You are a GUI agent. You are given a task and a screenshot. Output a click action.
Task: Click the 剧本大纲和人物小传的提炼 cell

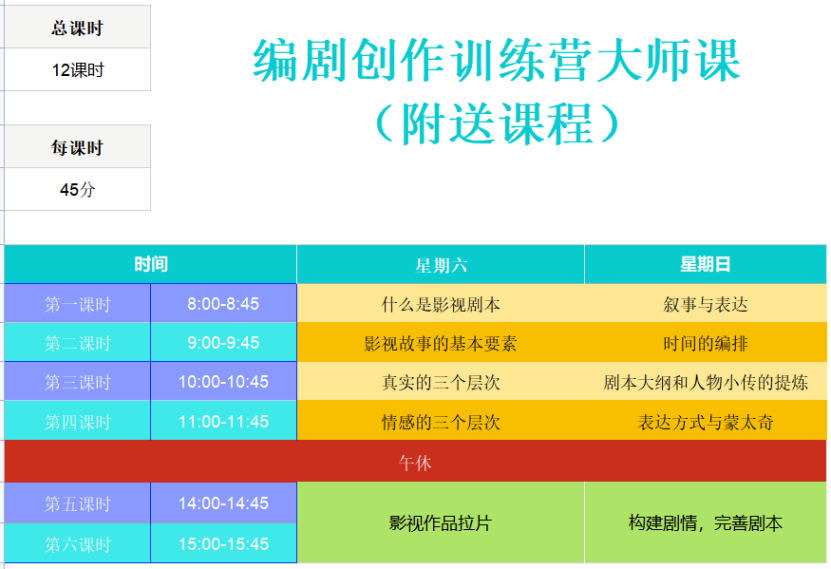click(705, 382)
